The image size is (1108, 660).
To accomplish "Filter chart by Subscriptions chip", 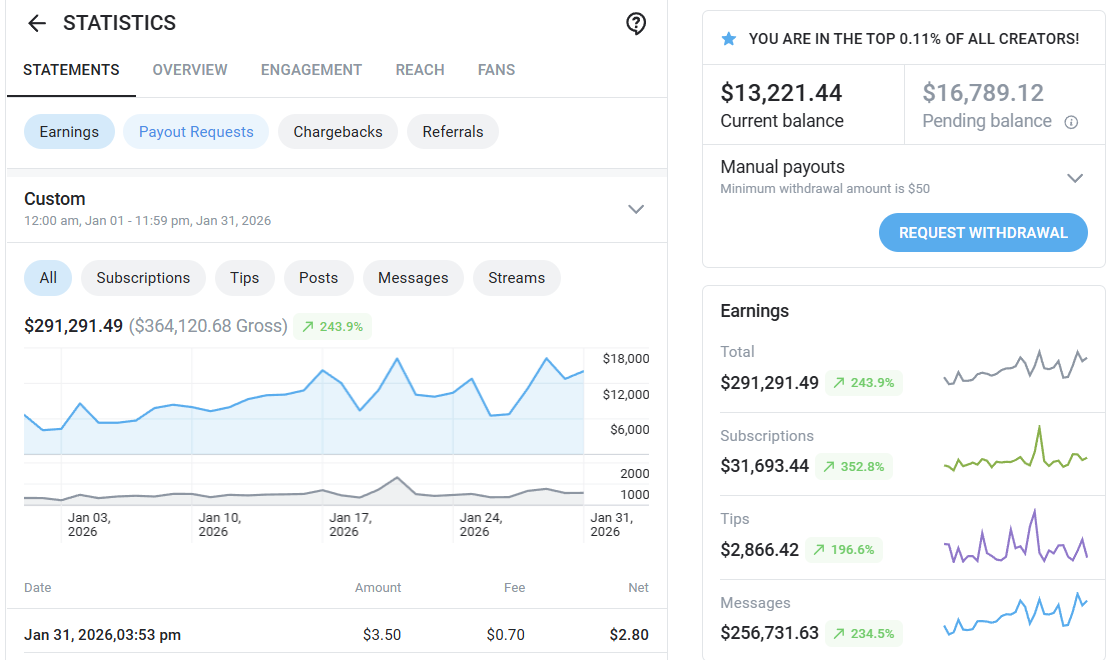I will pos(143,278).
